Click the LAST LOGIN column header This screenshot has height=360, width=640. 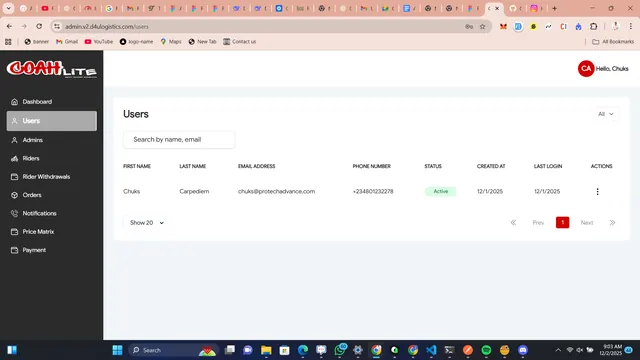[548, 166]
